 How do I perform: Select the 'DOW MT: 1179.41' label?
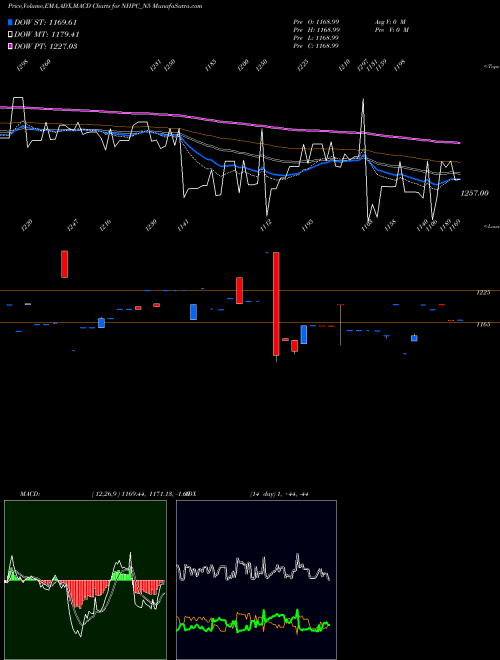tap(47, 35)
